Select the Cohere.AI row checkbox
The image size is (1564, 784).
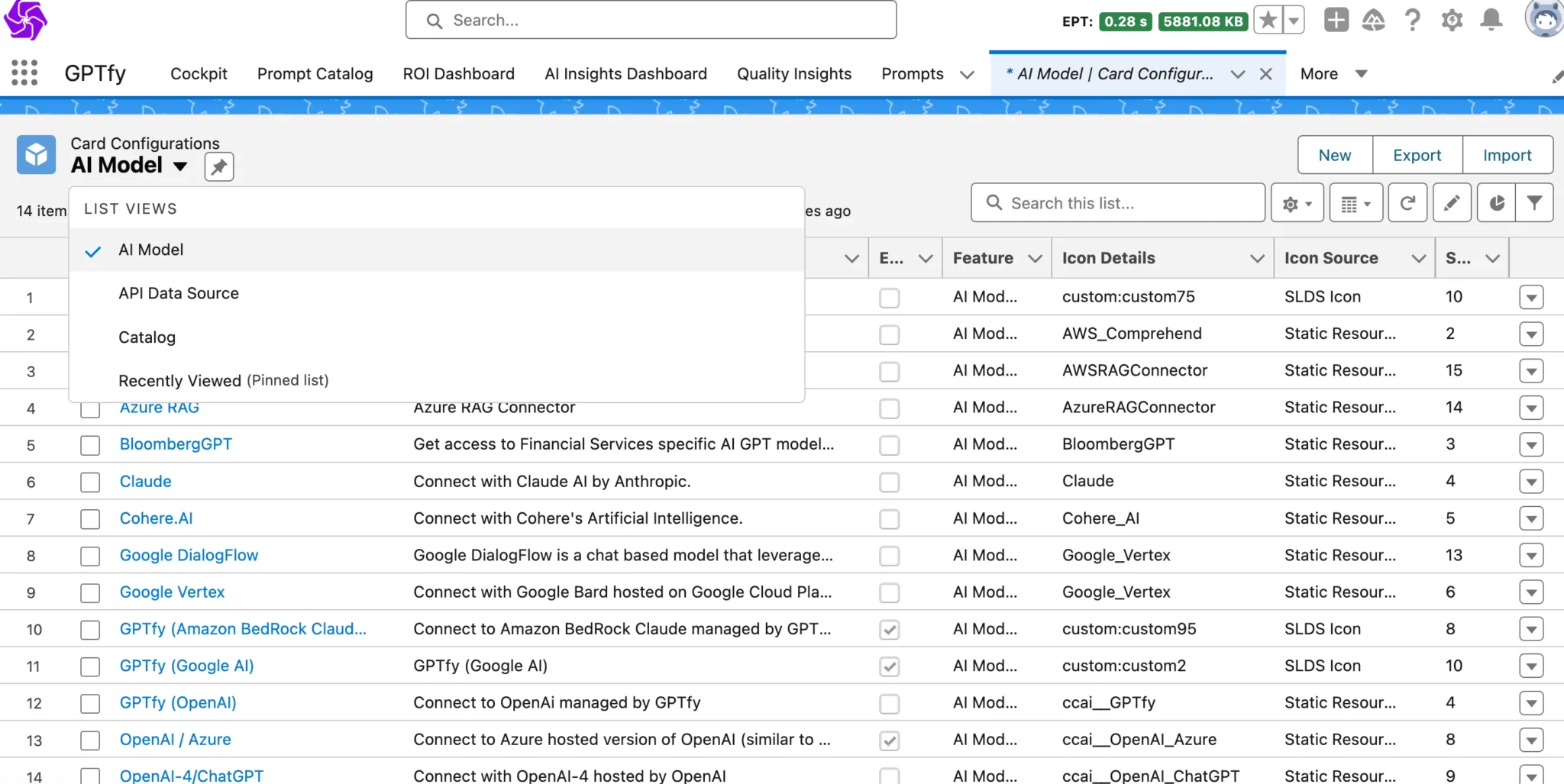click(90, 519)
